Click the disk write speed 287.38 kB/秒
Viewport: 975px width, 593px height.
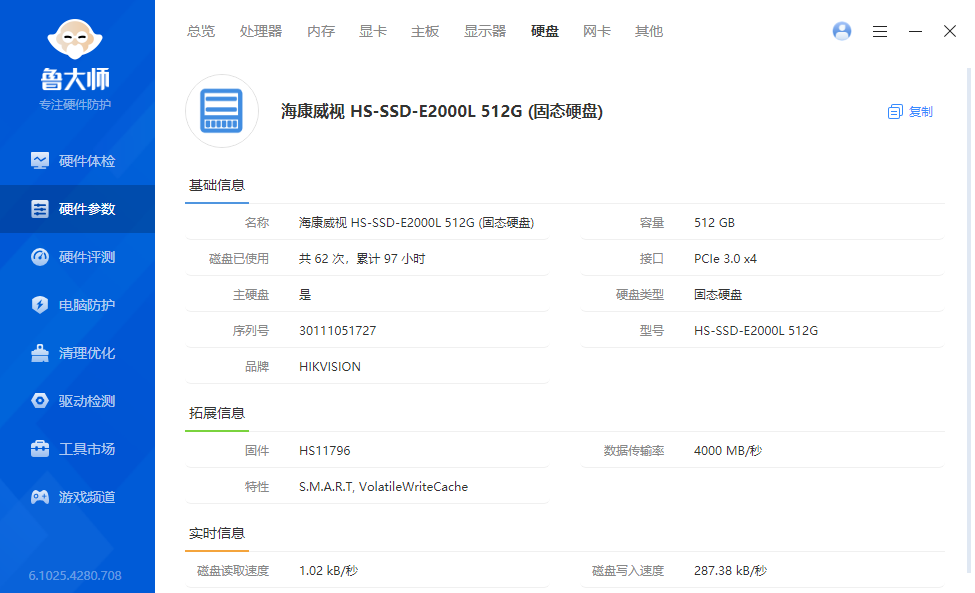click(x=731, y=571)
